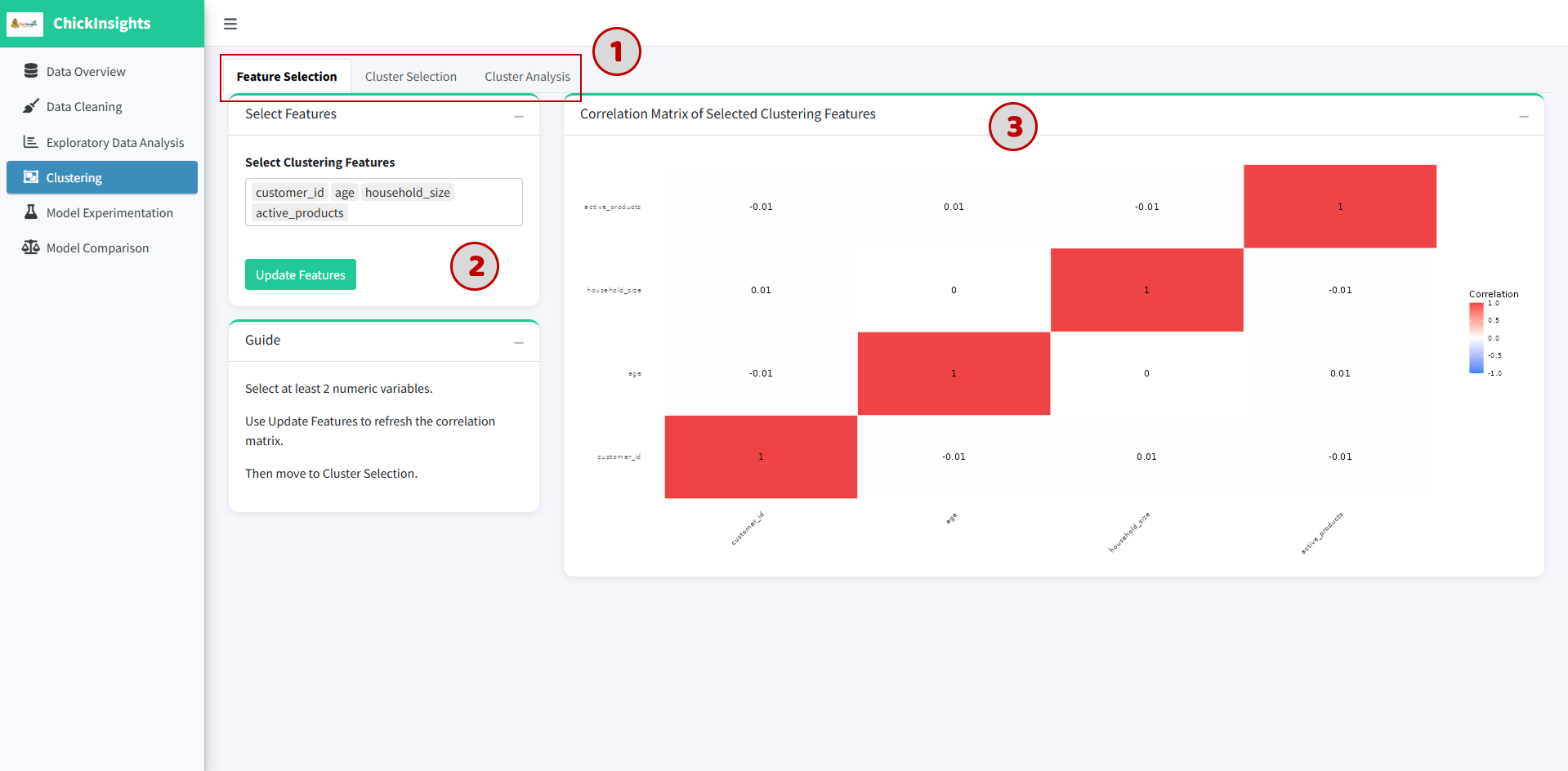
Task: Click the Model Comparison balance scale icon
Action: pyautogui.click(x=31, y=247)
